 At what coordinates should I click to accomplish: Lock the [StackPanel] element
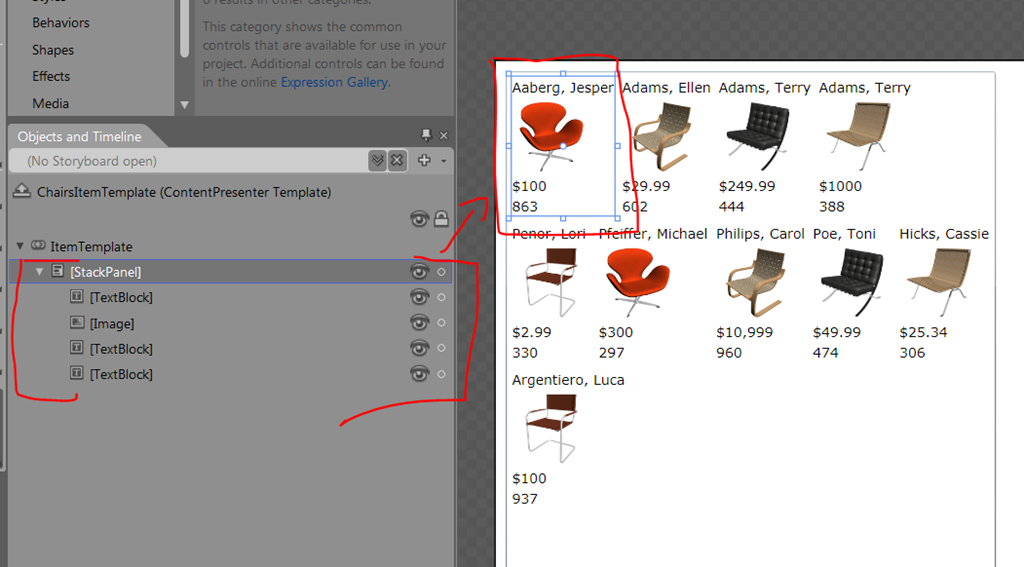441,272
